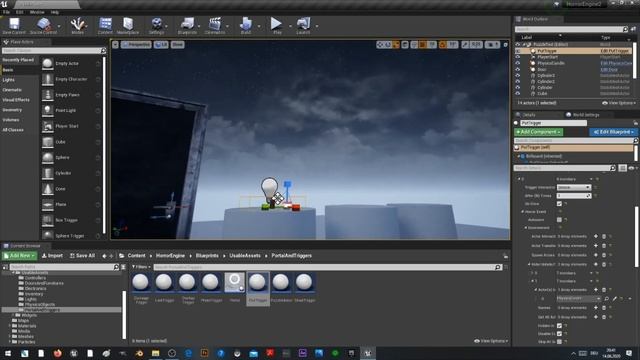Click the light bulb actor in the viewport
640x360 pixels.
269,189
